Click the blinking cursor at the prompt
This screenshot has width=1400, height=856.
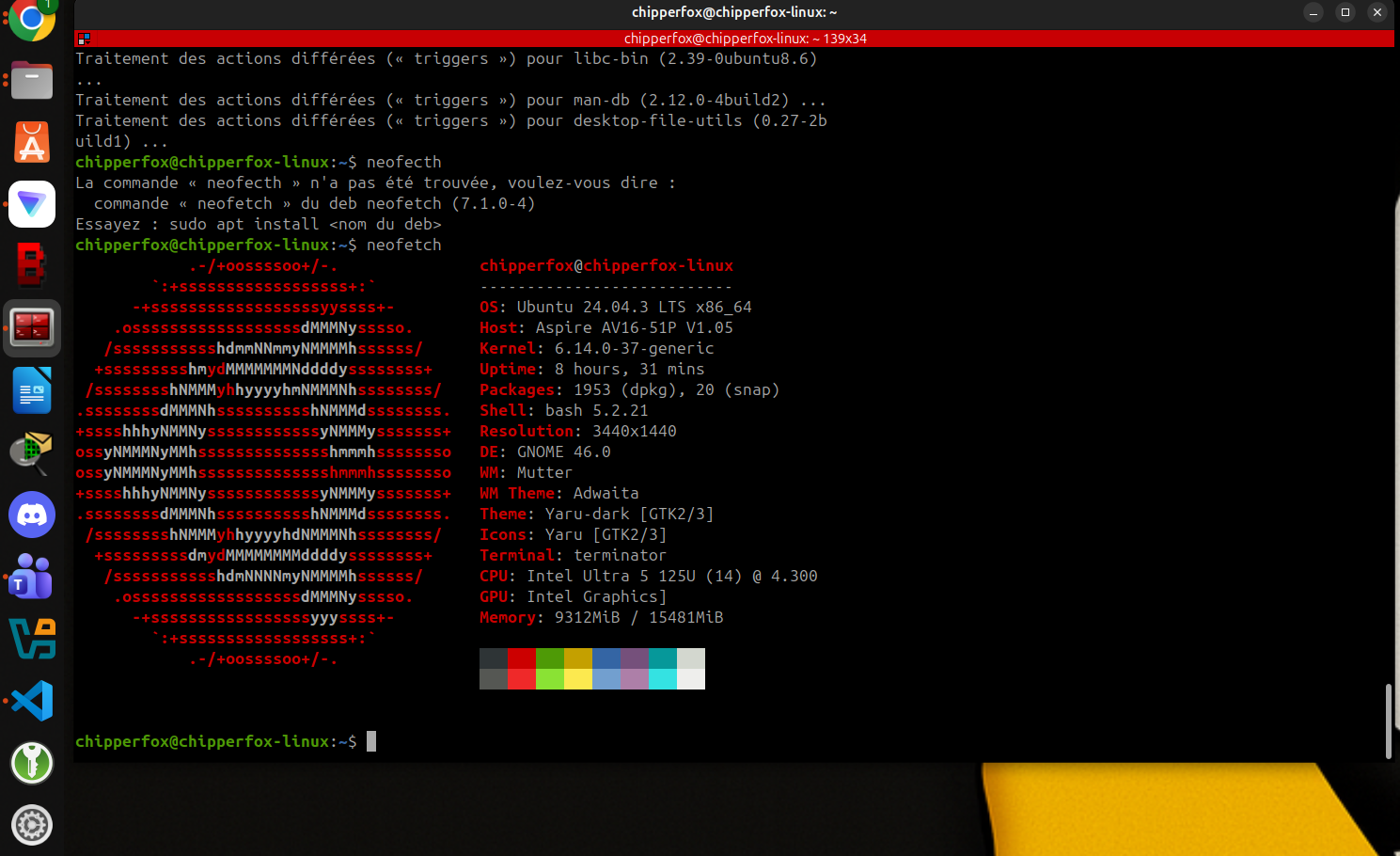[x=370, y=741]
